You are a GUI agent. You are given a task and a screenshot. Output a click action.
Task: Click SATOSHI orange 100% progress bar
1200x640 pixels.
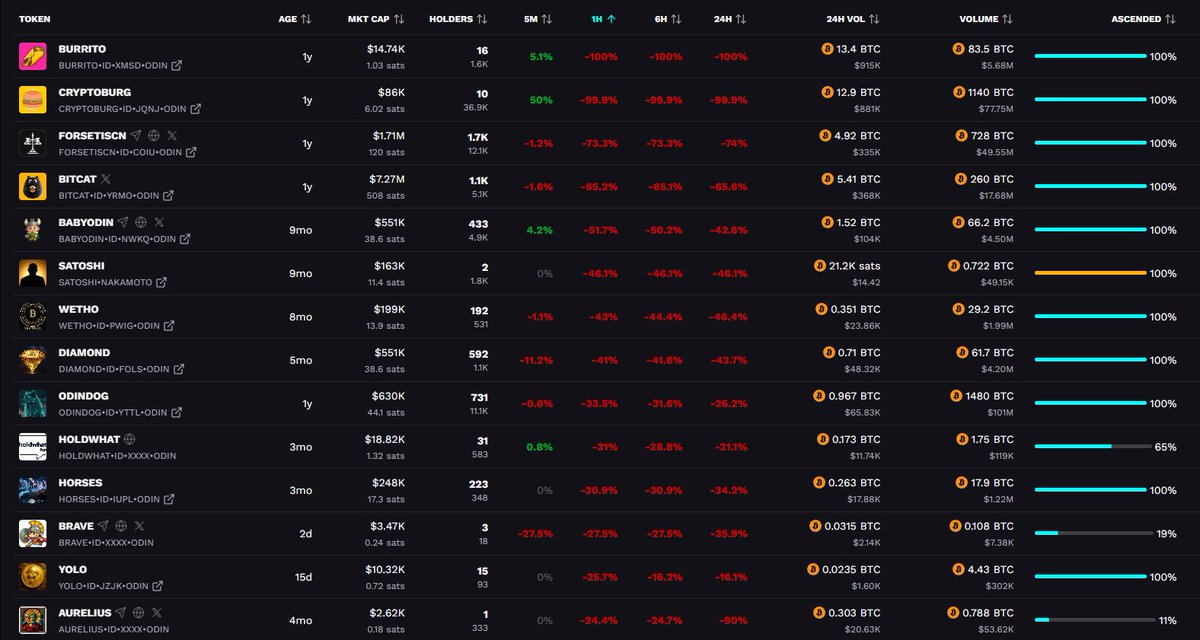coord(1090,273)
